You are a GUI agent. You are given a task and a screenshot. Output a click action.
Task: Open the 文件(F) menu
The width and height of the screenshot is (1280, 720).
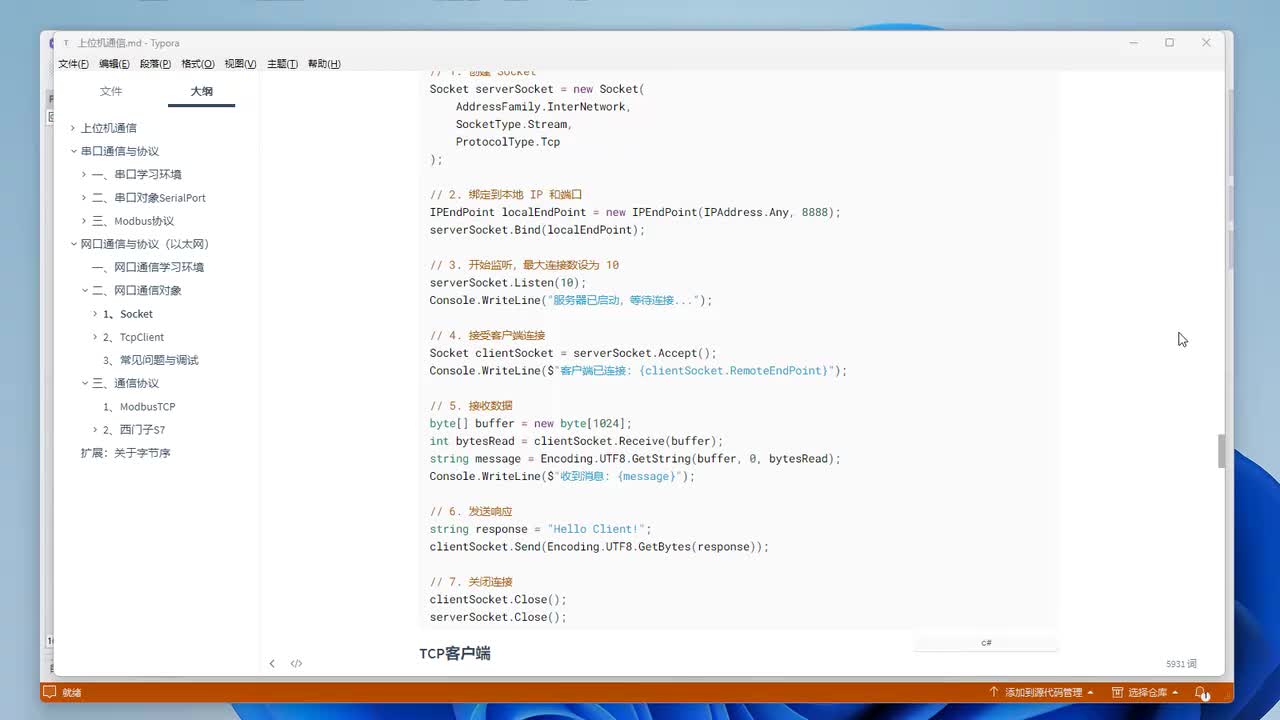coord(73,64)
